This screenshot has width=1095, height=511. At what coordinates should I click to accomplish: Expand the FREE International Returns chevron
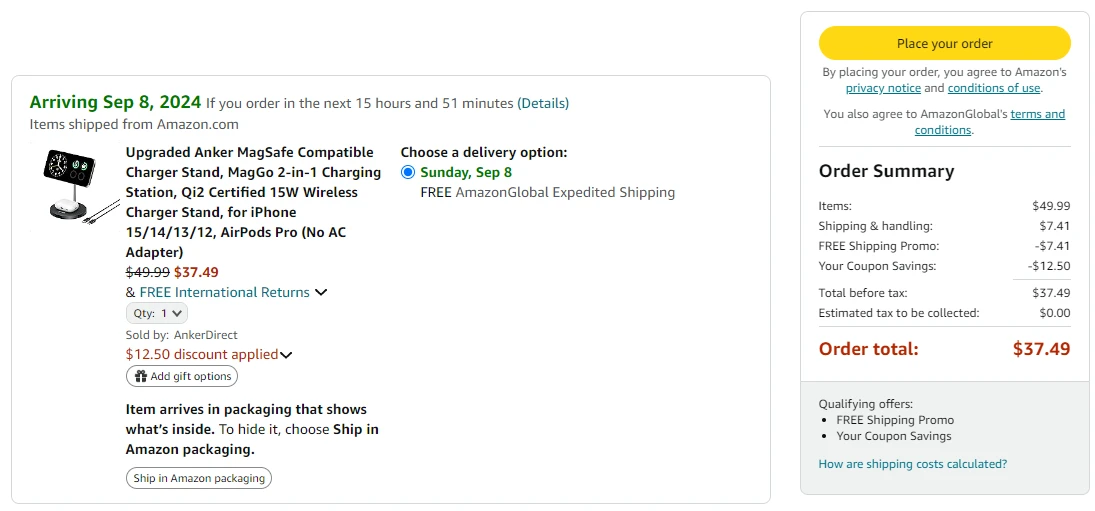pyautogui.click(x=321, y=293)
